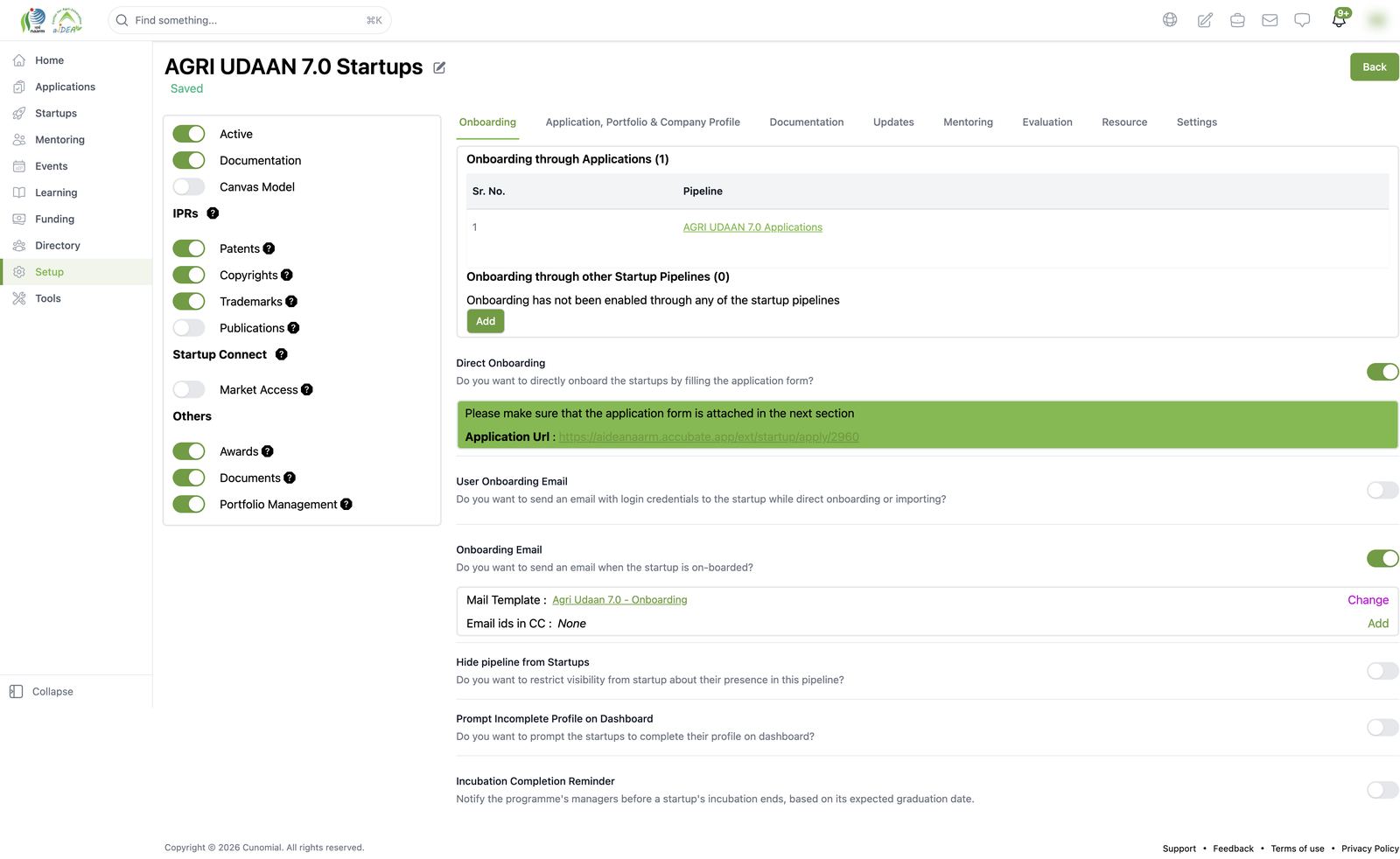Open the briefcase icon in header
1400x859 pixels.
tap(1237, 20)
